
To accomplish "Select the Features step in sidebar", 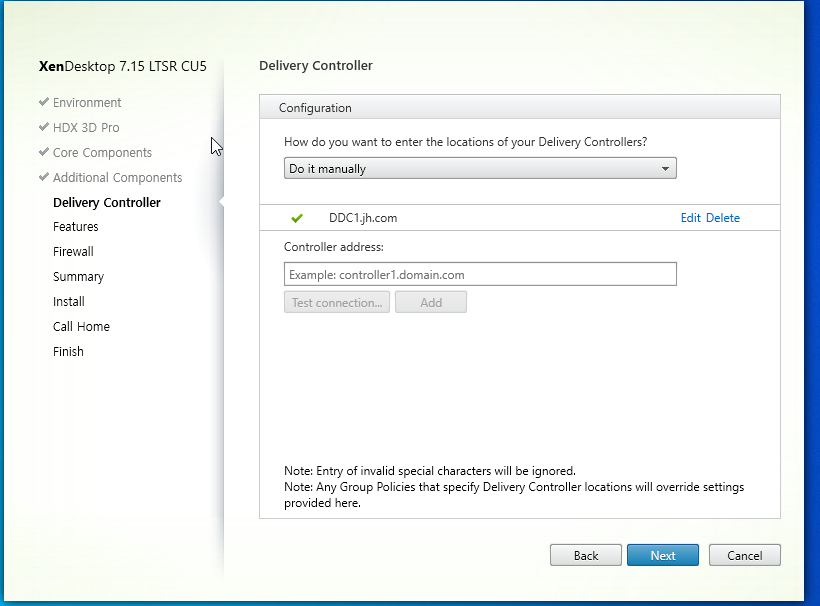I will 76,226.
